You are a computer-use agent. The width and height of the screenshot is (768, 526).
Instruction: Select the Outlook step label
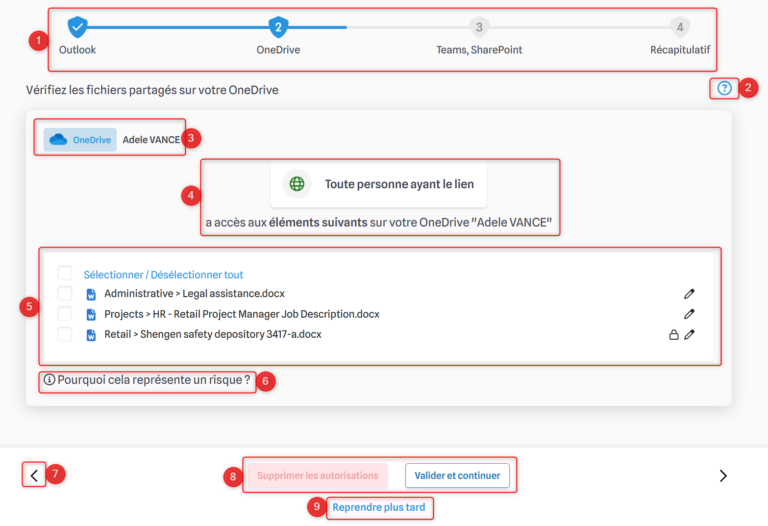click(x=77, y=50)
